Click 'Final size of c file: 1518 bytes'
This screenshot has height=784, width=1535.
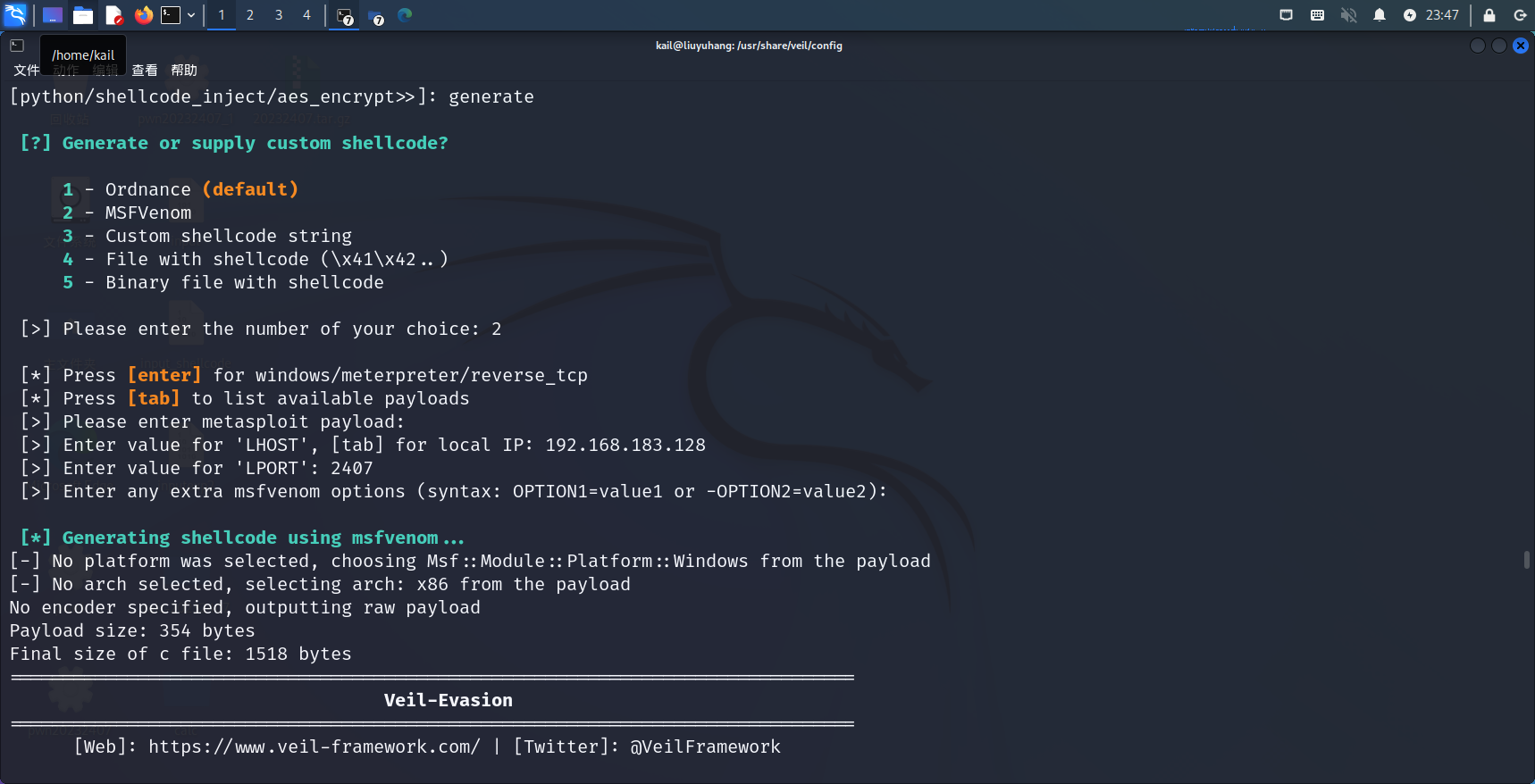(180, 654)
